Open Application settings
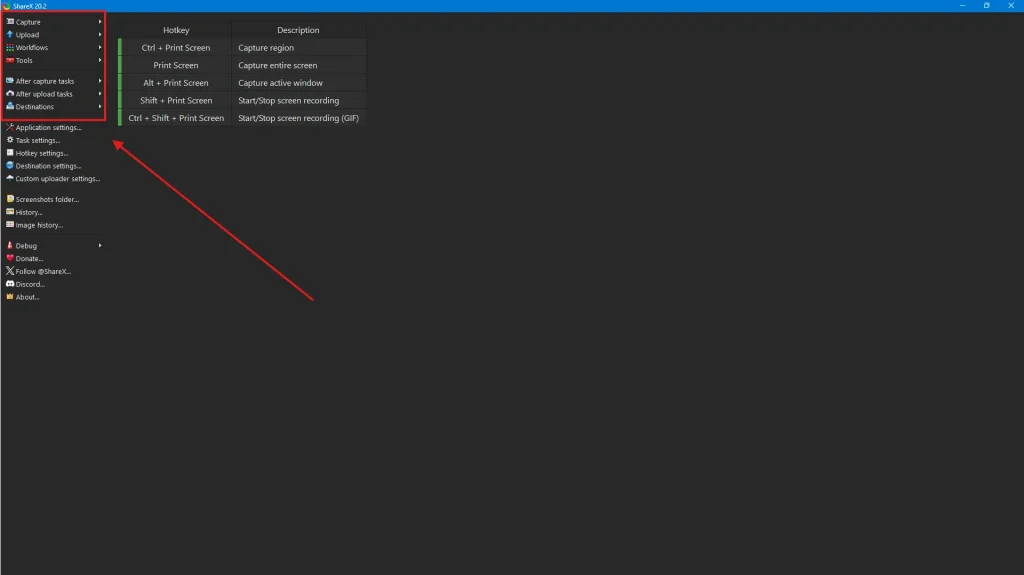1024x575 pixels. point(48,127)
